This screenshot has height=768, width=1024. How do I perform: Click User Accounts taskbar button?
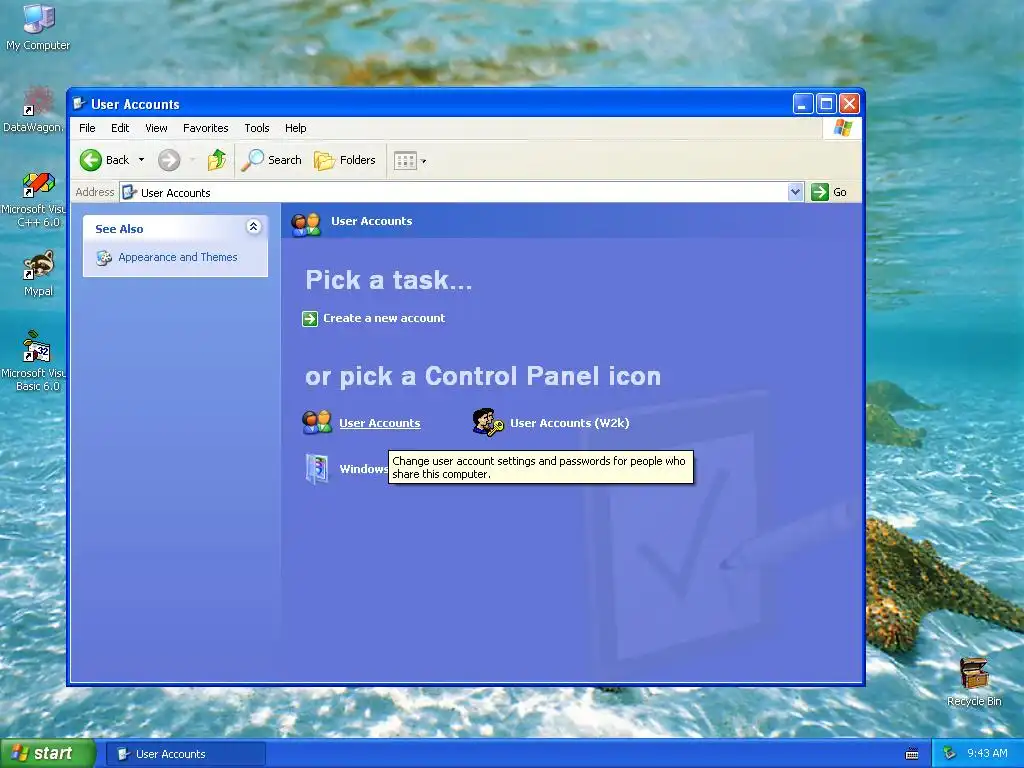(186, 754)
